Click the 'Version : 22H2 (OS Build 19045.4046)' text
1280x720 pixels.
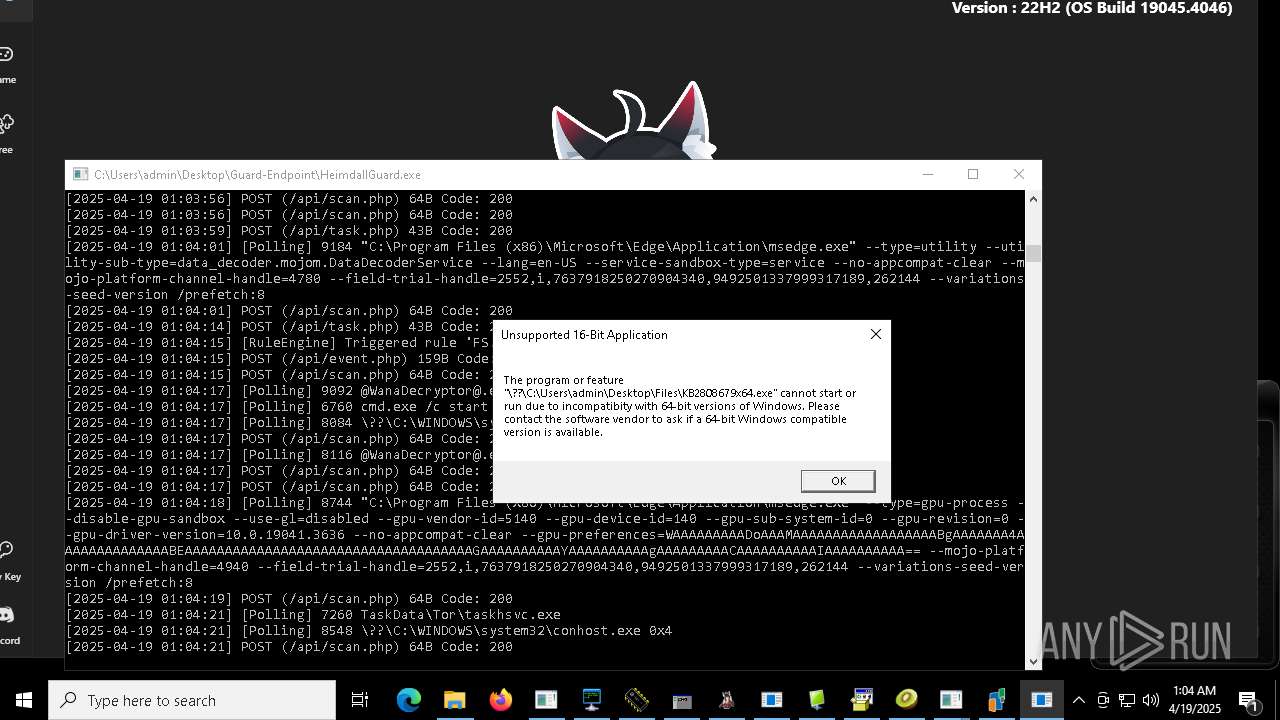[x=1092, y=8]
